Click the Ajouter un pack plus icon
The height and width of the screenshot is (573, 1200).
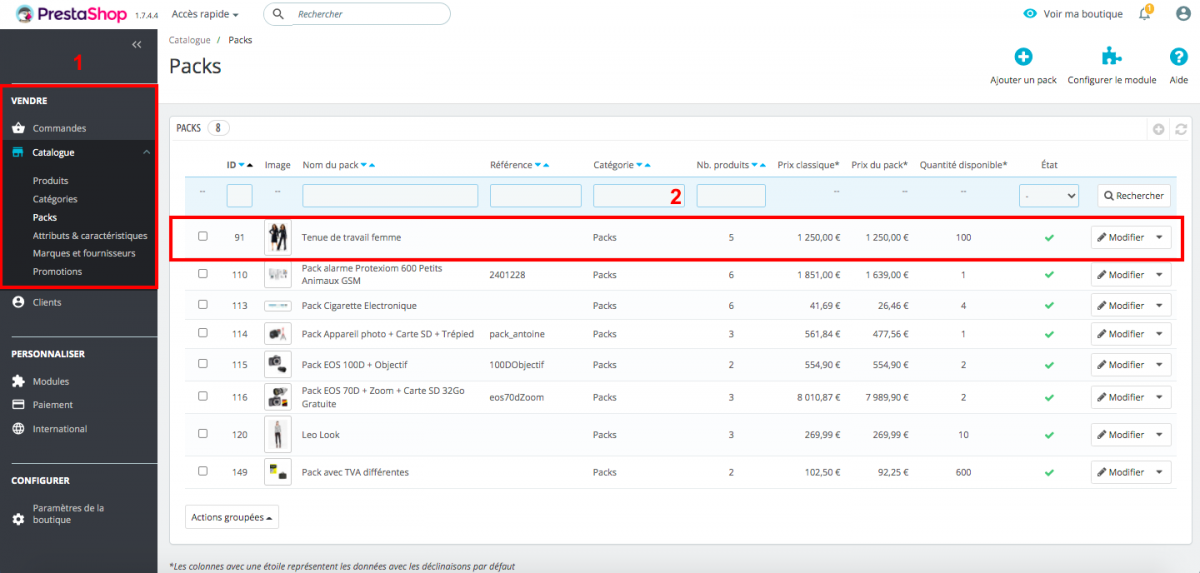(1023, 57)
